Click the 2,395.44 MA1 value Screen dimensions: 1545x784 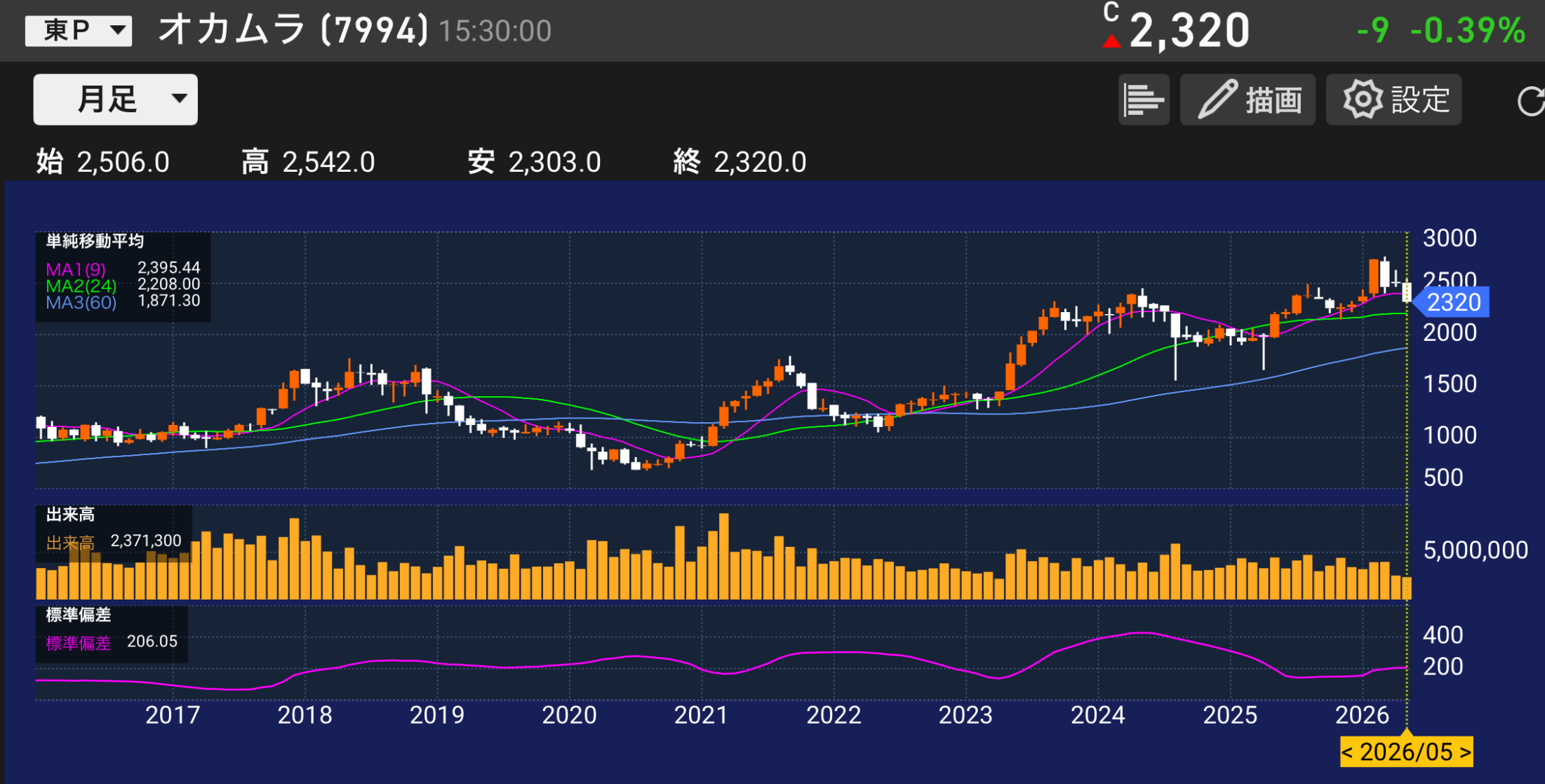[x=168, y=268]
